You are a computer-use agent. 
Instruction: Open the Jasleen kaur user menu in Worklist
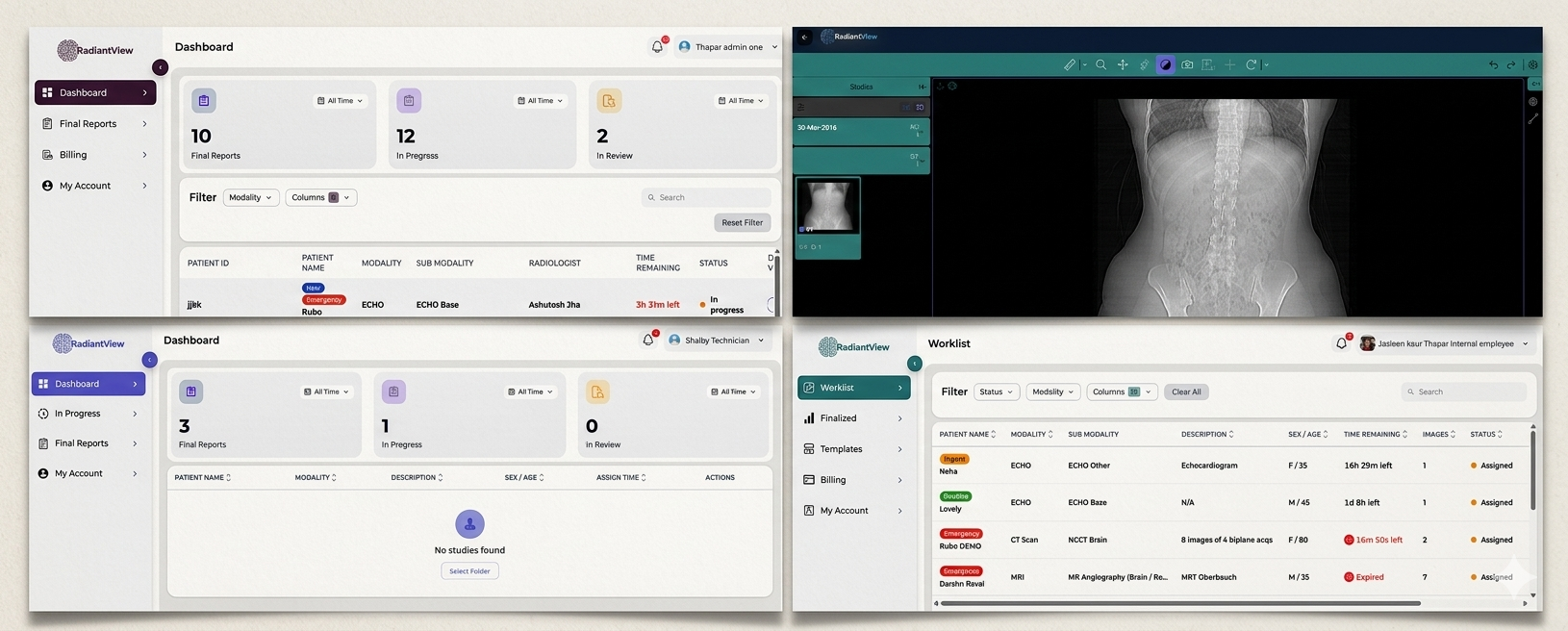1444,343
